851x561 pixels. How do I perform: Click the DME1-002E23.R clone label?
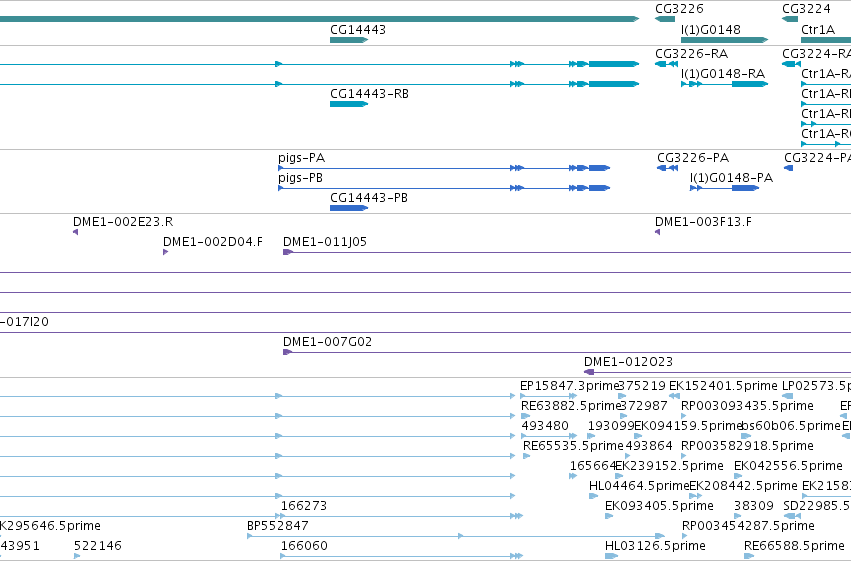123,222
